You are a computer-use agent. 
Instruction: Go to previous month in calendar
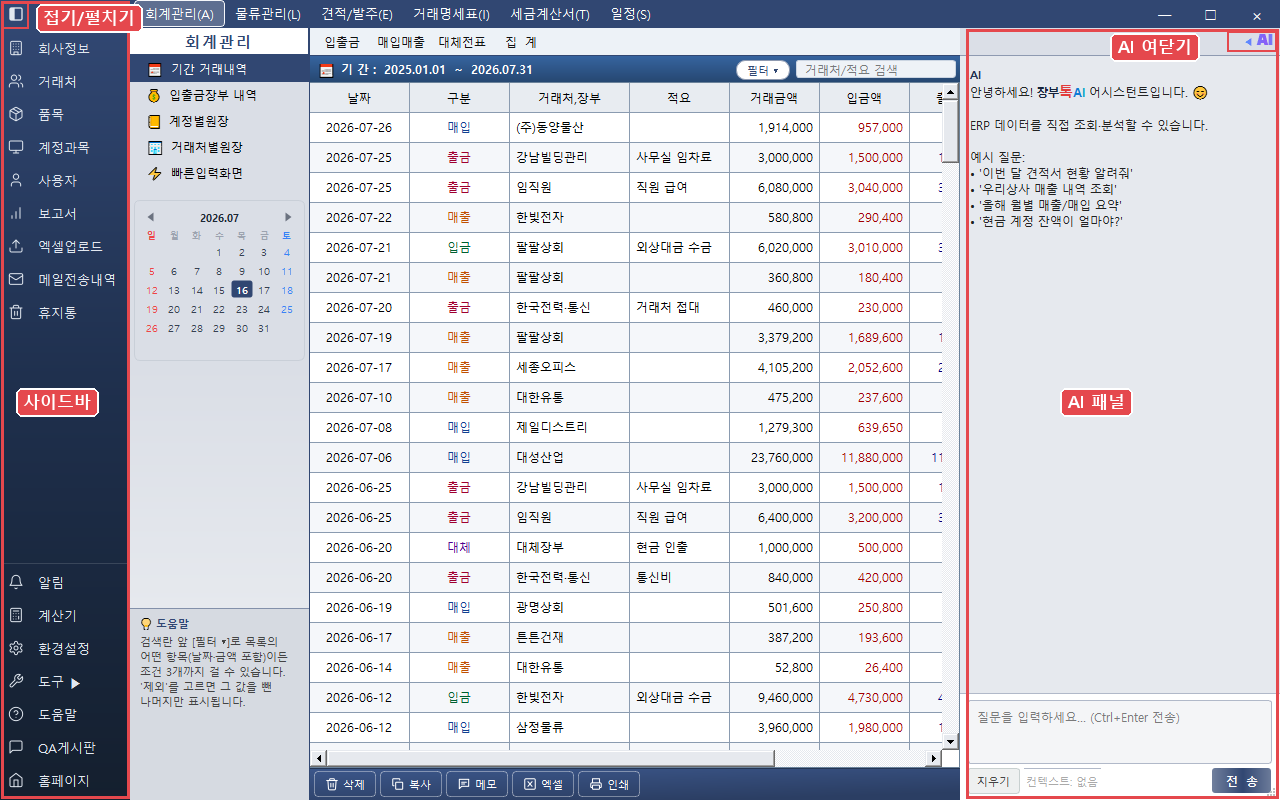click(x=151, y=217)
